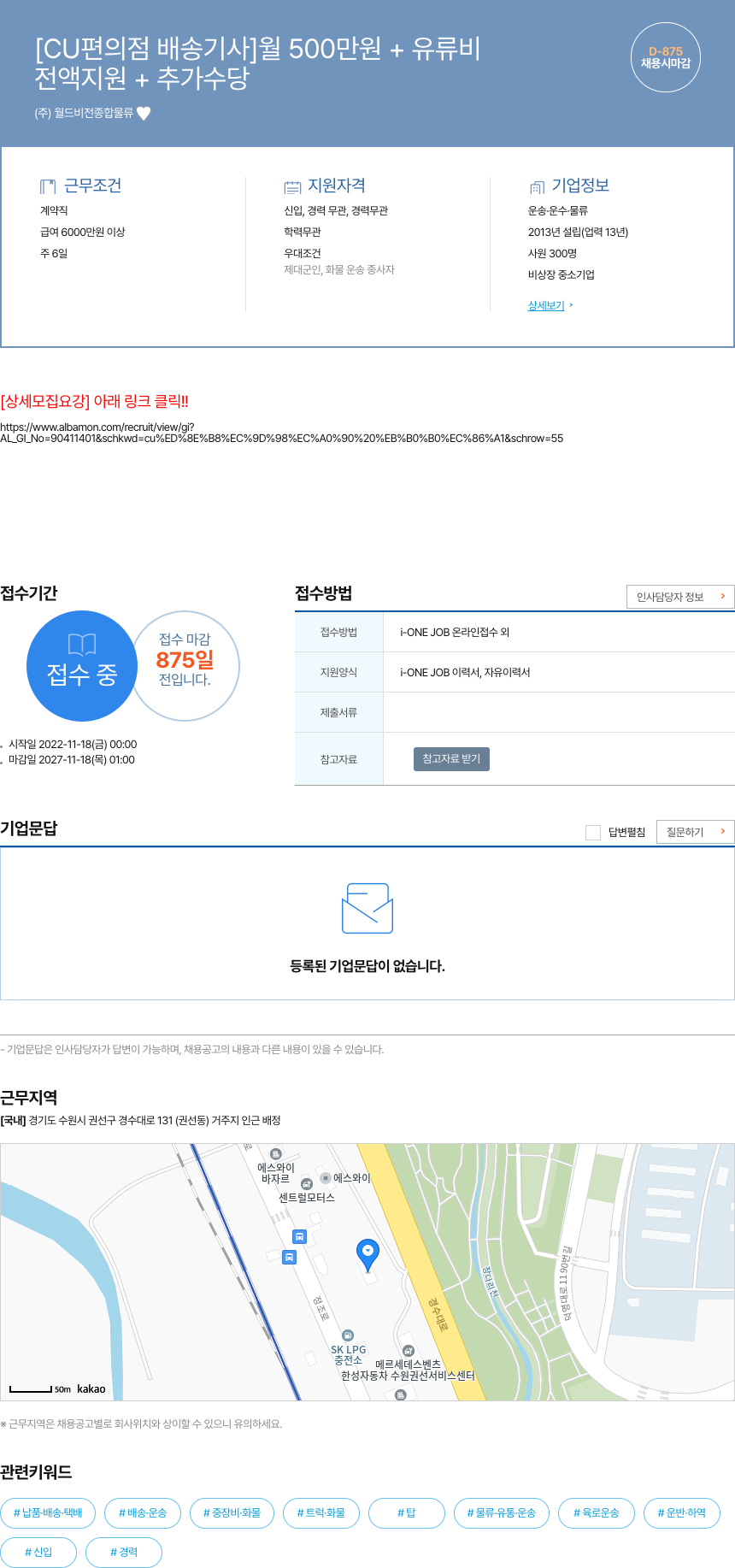Select the upper bus stop icon on map
735x1568 pixels.
[x=299, y=1236]
